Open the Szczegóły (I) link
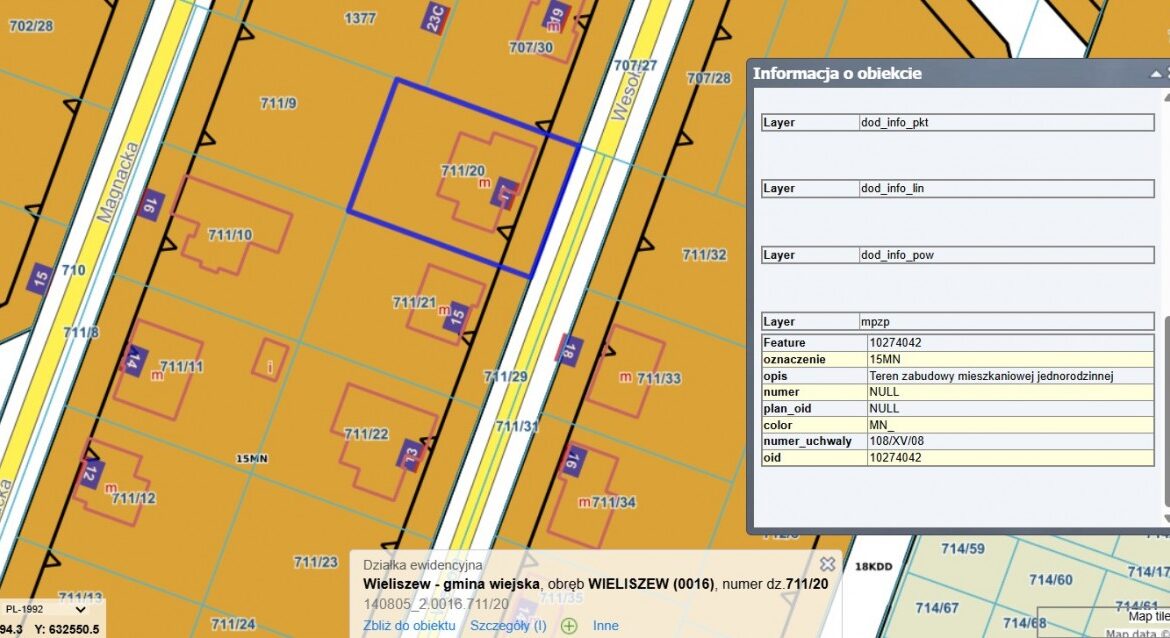Viewport: 1170px width, 638px height. [508, 625]
